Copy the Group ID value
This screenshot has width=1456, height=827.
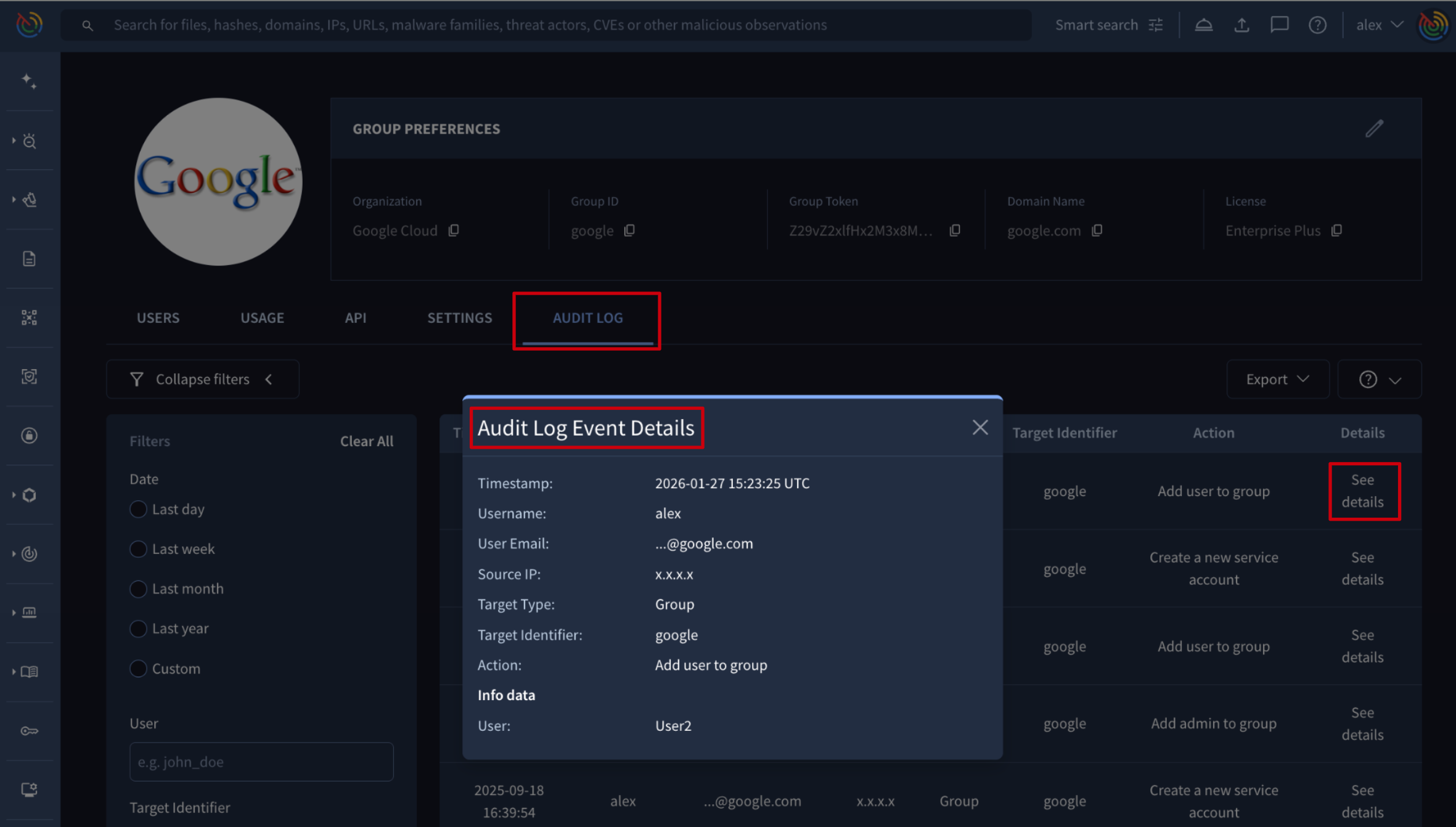coord(629,230)
